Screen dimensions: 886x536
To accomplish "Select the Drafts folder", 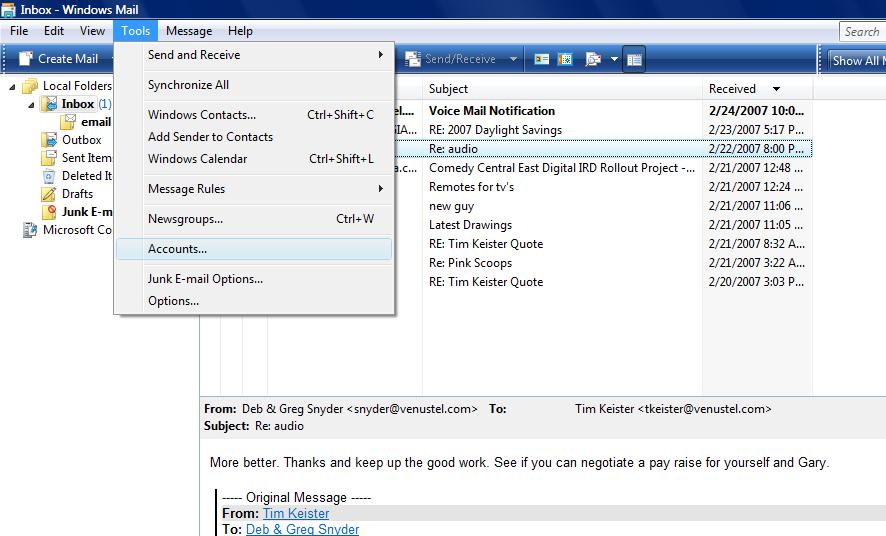I will coord(77,194).
